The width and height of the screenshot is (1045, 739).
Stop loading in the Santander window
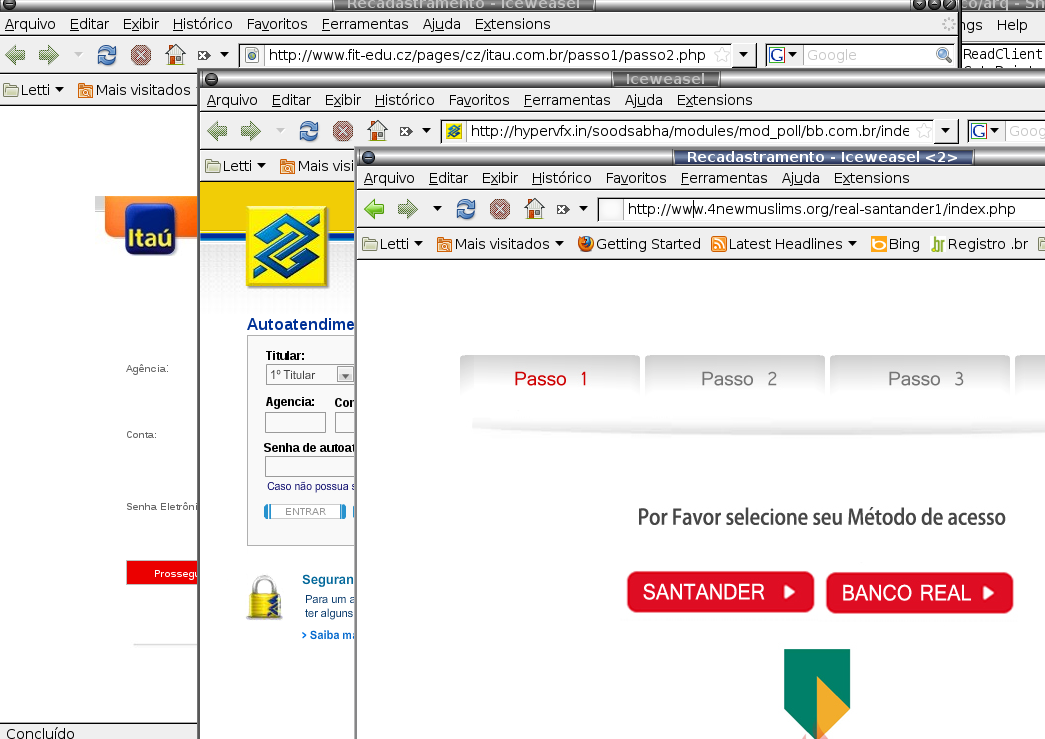point(500,209)
